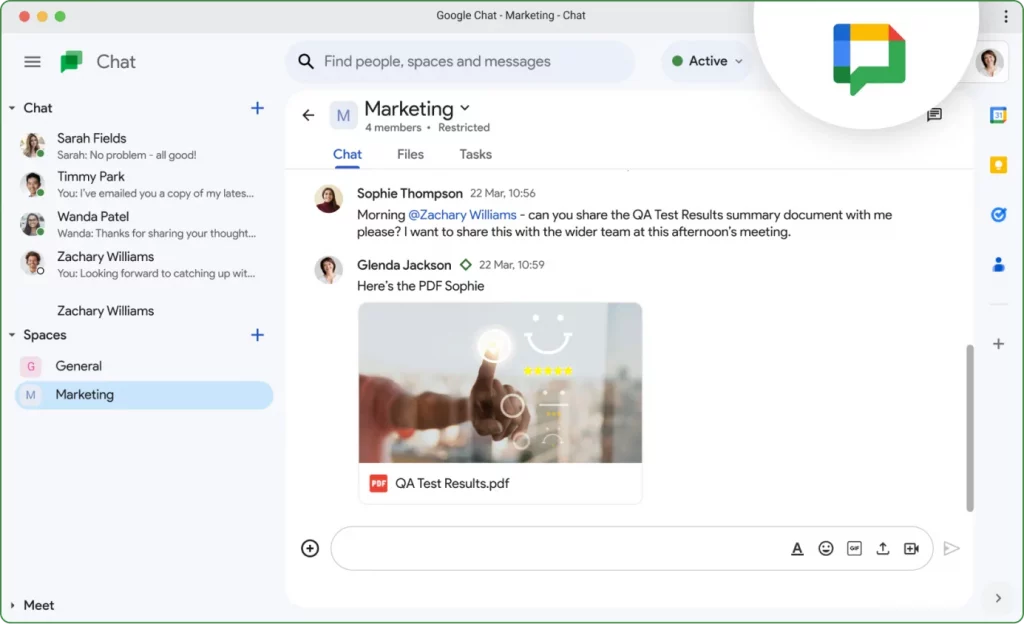
Task: Select the Marketing space in sidebar
Action: point(144,395)
